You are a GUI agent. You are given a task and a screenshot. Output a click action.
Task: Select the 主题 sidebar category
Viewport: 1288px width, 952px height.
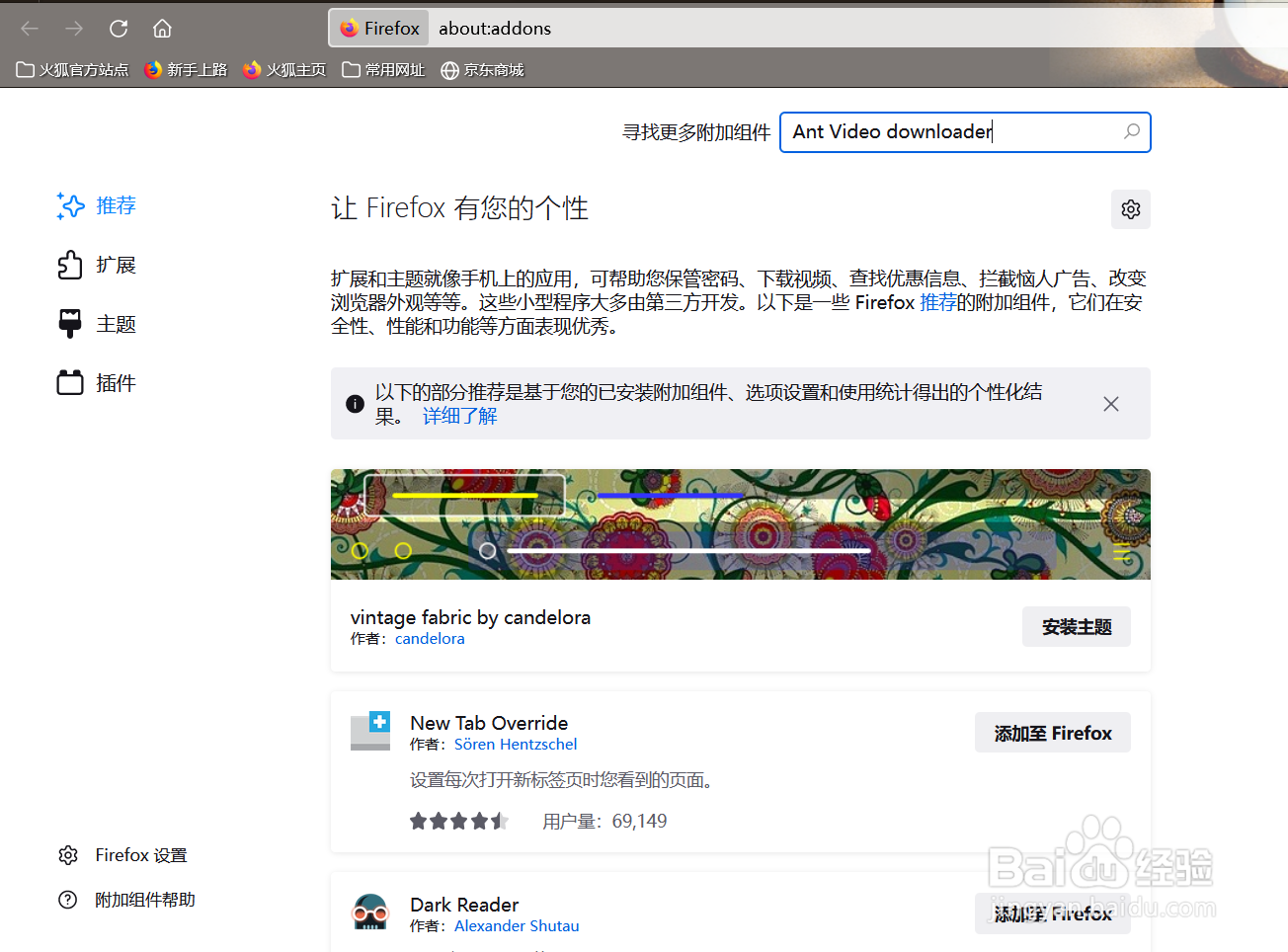97,324
